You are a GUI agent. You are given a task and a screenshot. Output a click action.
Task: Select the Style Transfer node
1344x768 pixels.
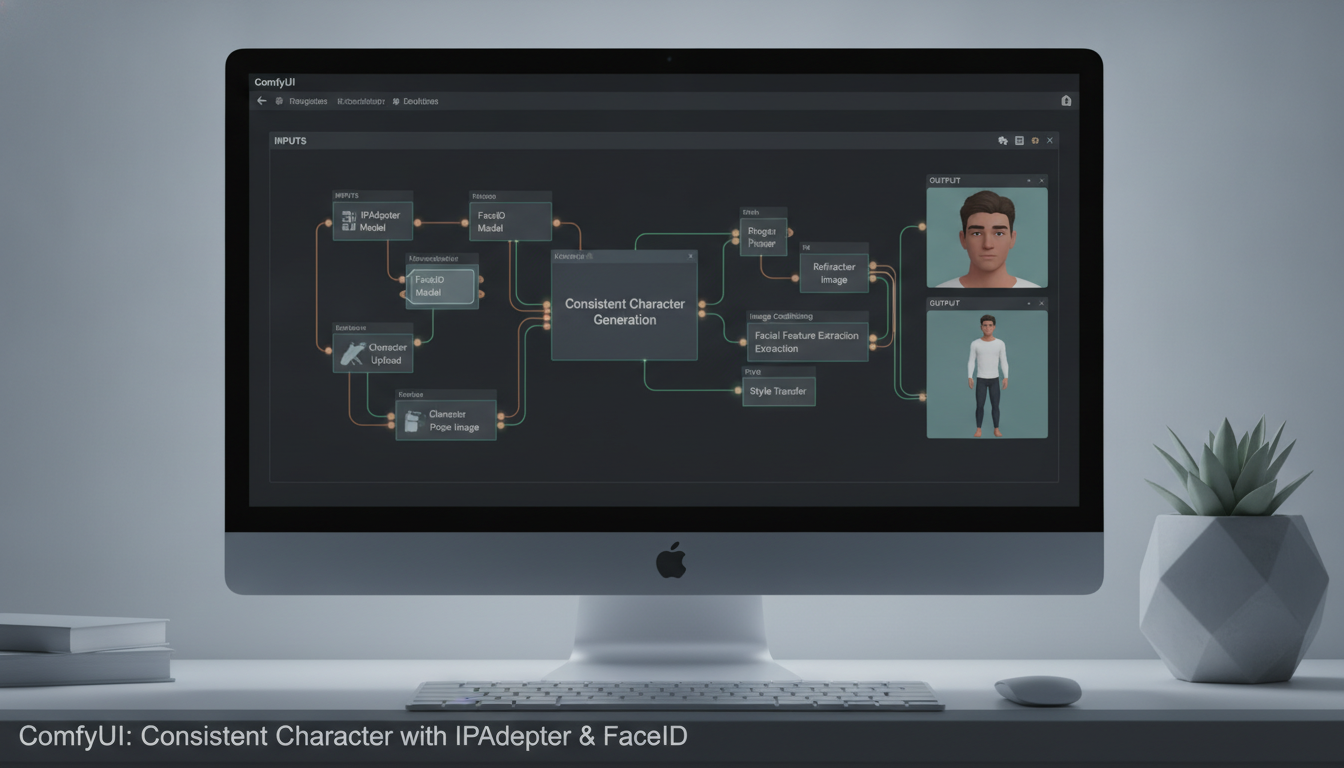click(778, 391)
